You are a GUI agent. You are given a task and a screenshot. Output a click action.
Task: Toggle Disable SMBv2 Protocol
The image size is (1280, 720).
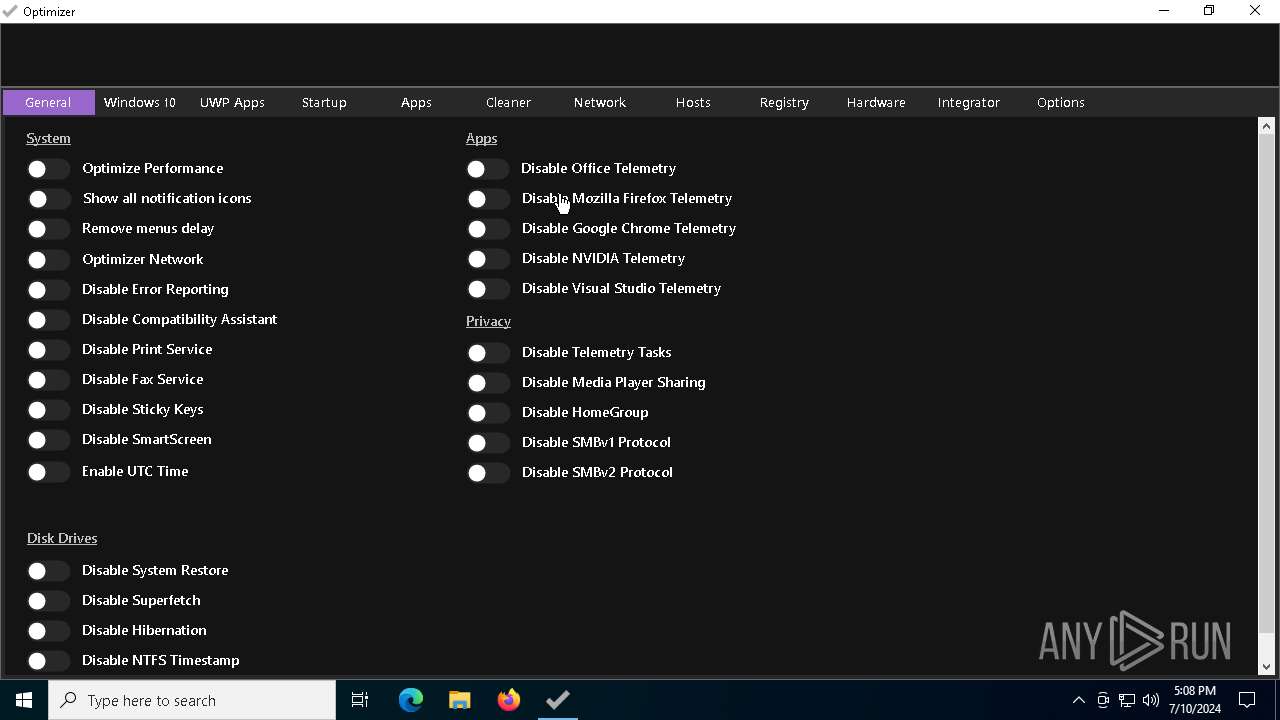pyautogui.click(x=488, y=473)
